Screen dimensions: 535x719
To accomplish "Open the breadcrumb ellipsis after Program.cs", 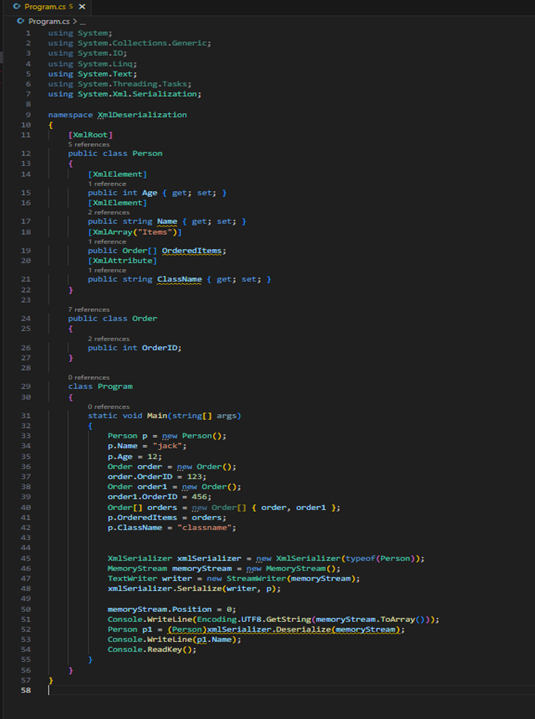I will pyautogui.click(x=83, y=22).
